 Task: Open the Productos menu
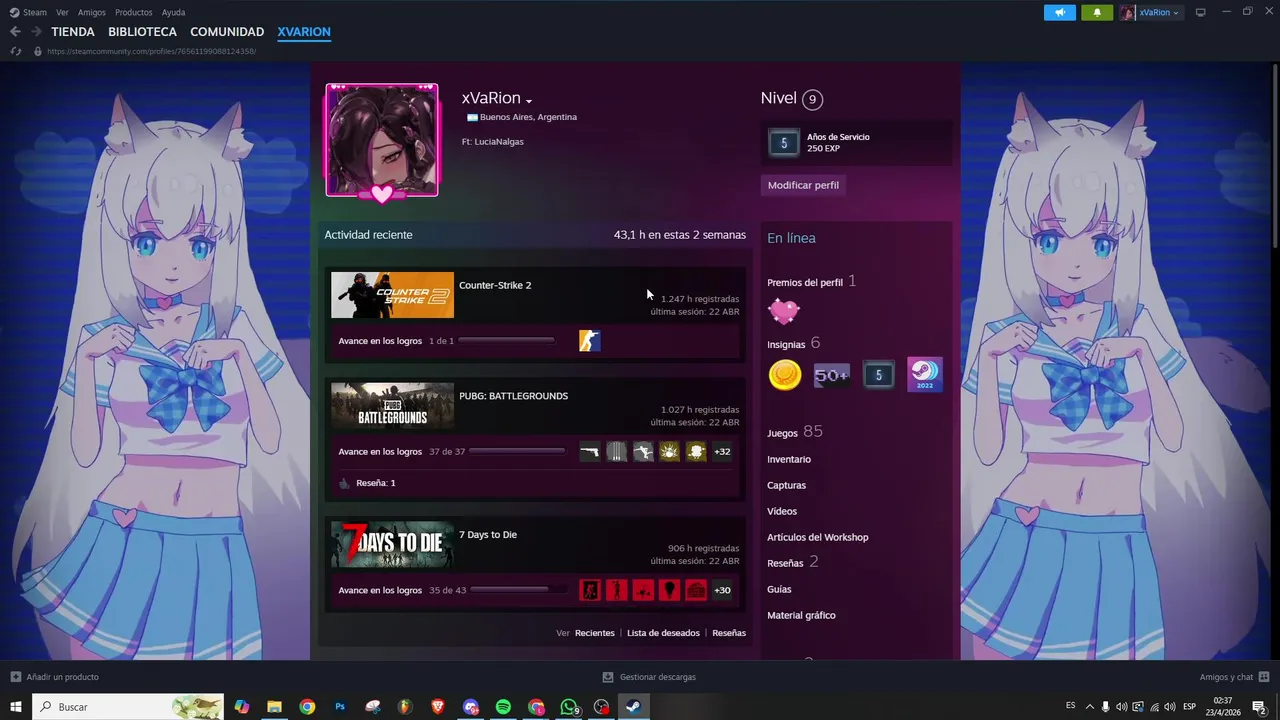[133, 12]
